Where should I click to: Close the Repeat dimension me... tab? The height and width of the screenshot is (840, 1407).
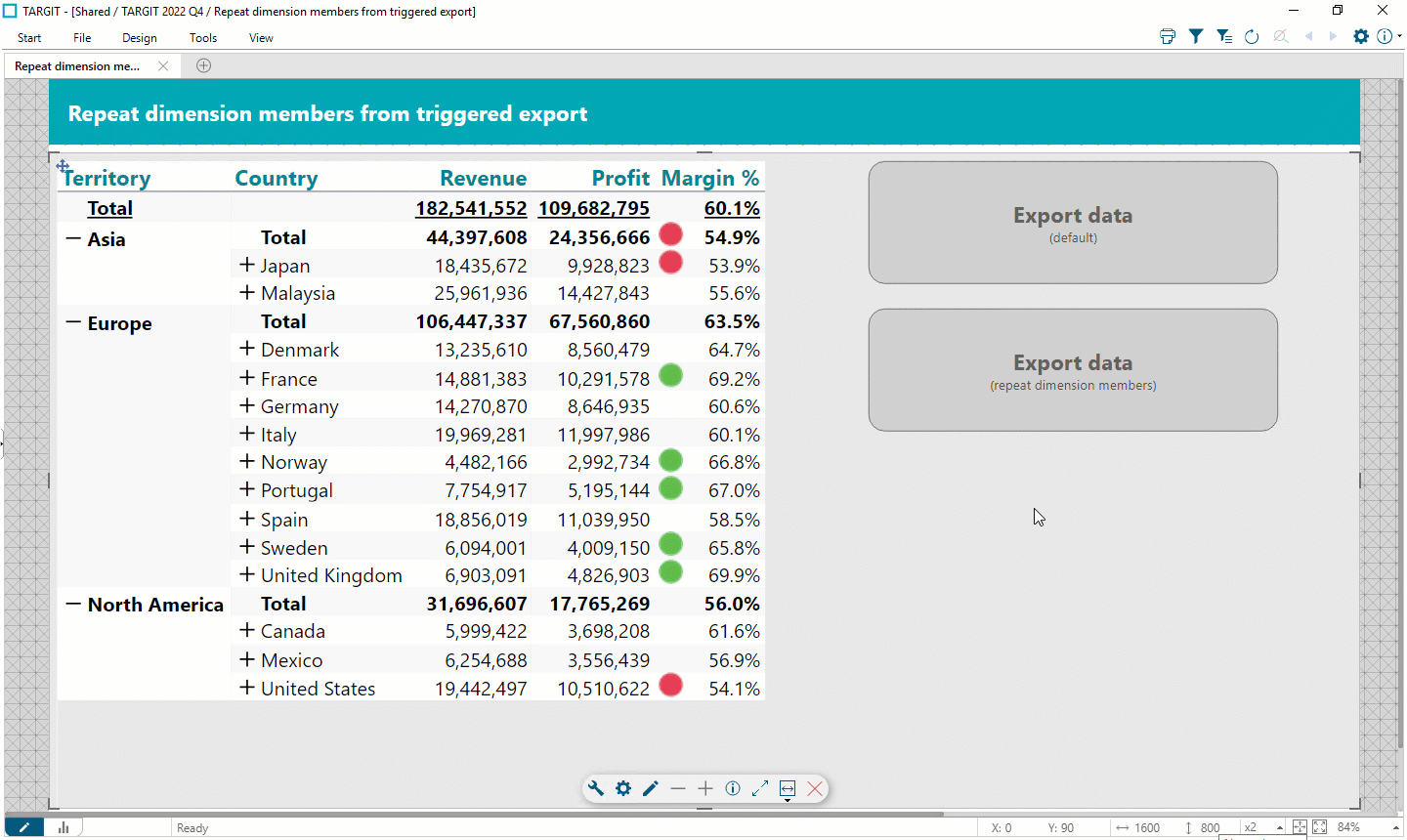(x=163, y=65)
